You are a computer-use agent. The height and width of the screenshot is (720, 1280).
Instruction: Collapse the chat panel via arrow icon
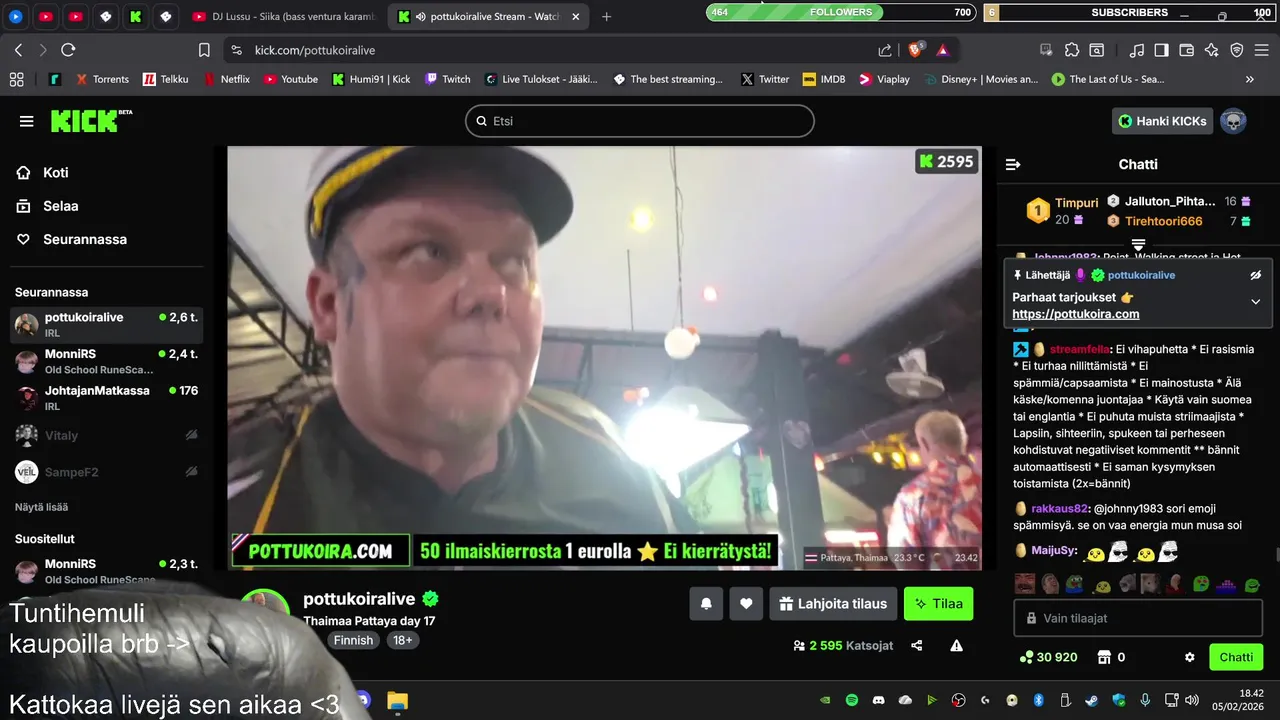click(x=1013, y=164)
